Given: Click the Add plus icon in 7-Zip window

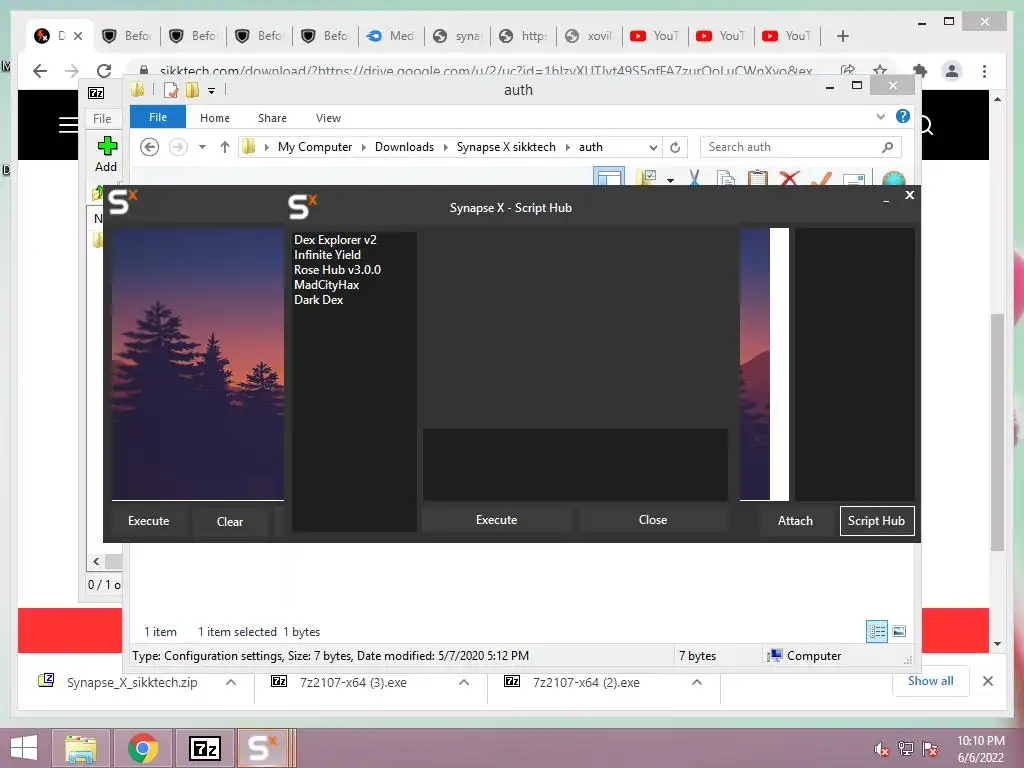Looking at the screenshot, I should 107,146.
